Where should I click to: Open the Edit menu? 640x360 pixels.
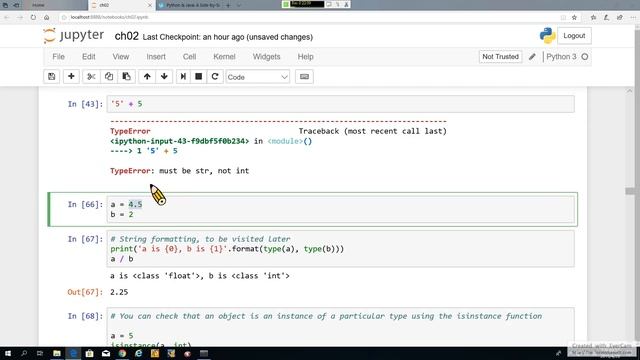click(89, 57)
